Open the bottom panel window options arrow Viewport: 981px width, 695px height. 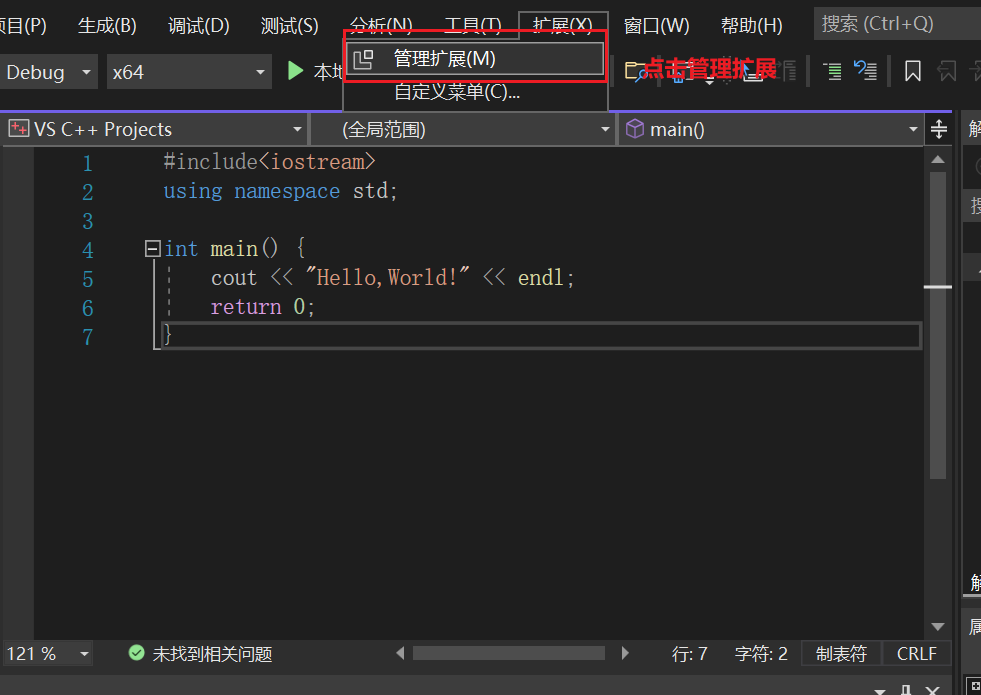click(x=880, y=691)
